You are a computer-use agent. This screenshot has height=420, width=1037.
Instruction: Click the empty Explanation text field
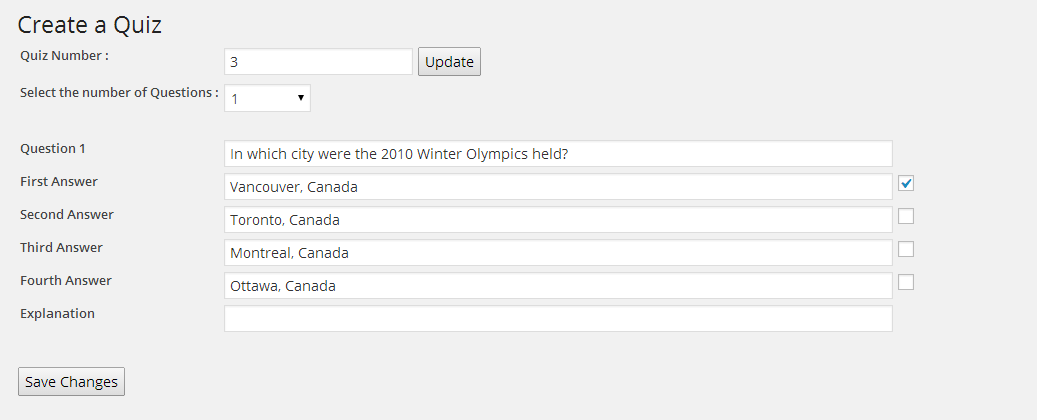(557, 319)
